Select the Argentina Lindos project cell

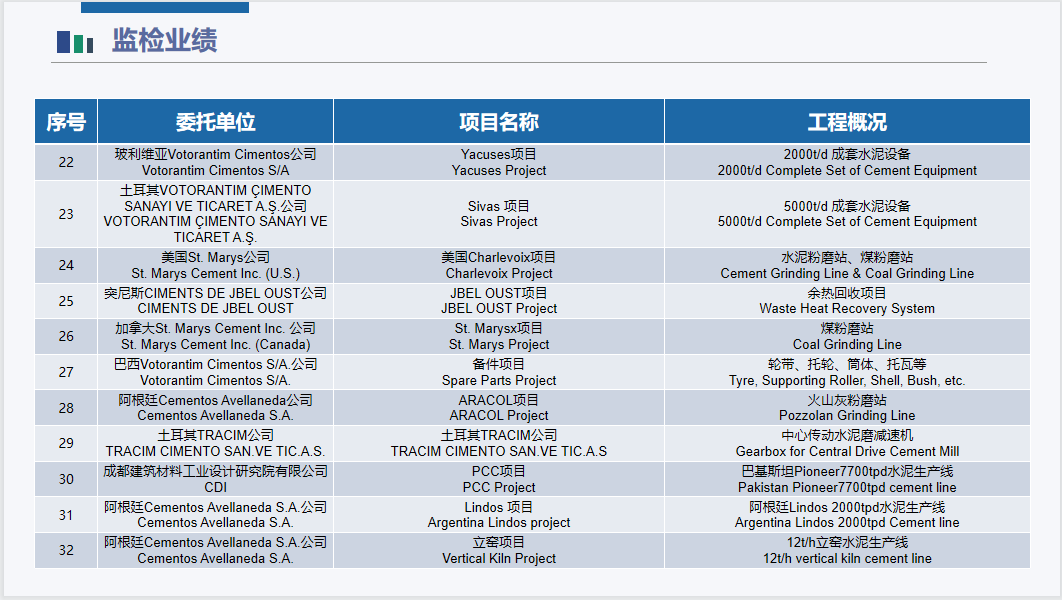pos(499,515)
